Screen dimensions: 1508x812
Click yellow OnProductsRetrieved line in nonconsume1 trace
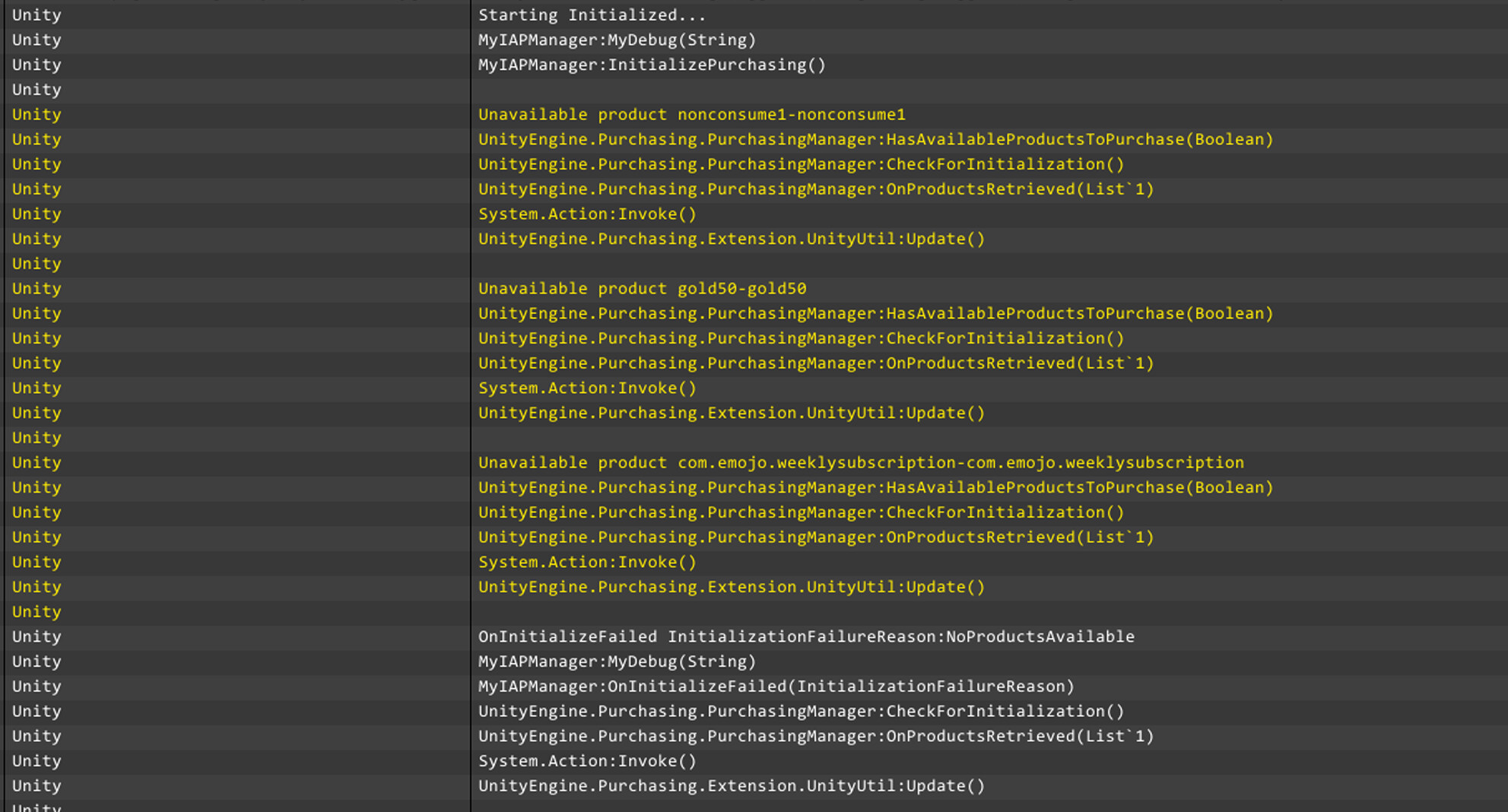816,189
